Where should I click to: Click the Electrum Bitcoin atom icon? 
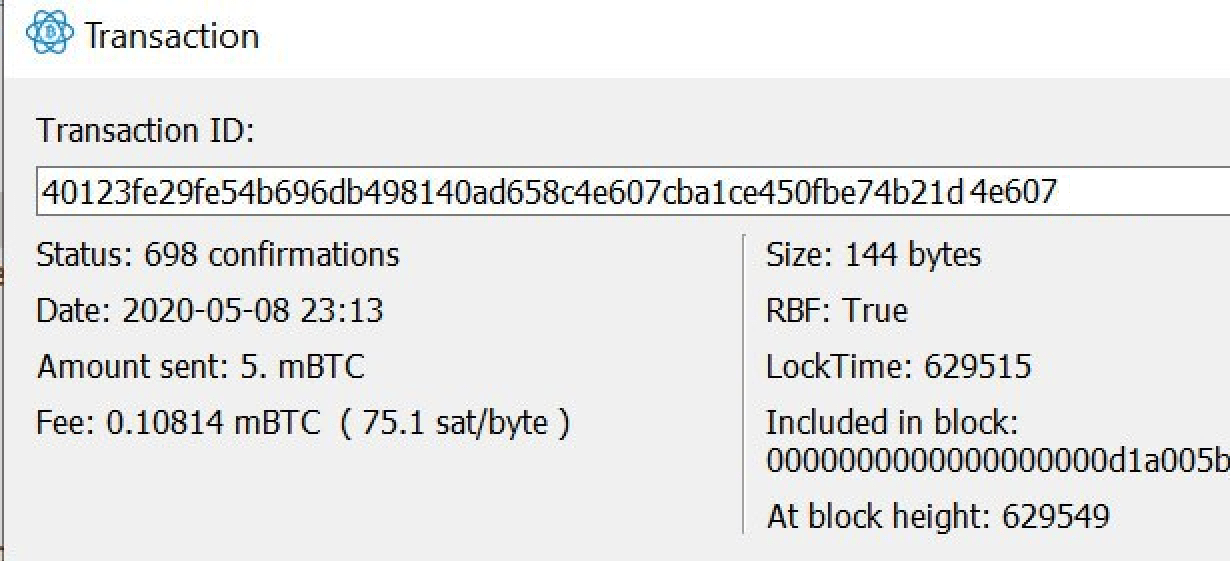[x=49, y=37]
